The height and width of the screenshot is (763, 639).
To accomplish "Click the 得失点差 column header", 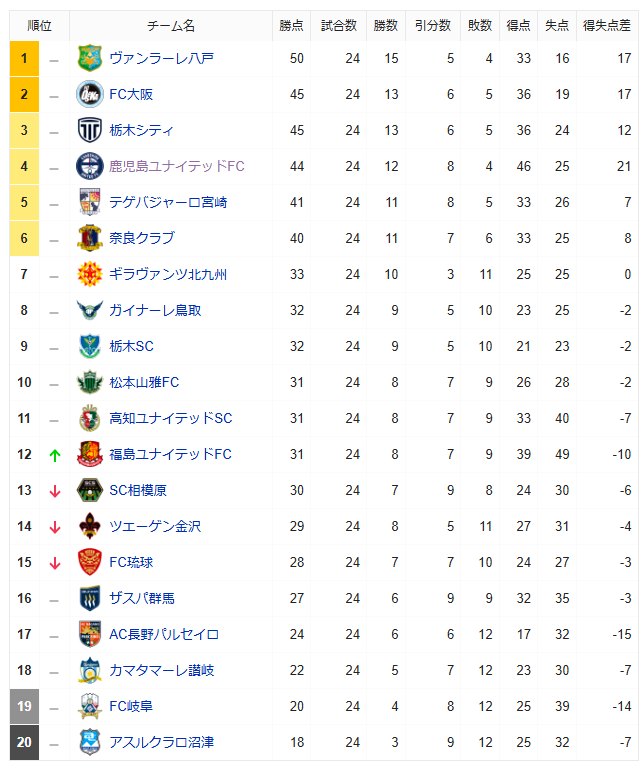I will 607,26.
